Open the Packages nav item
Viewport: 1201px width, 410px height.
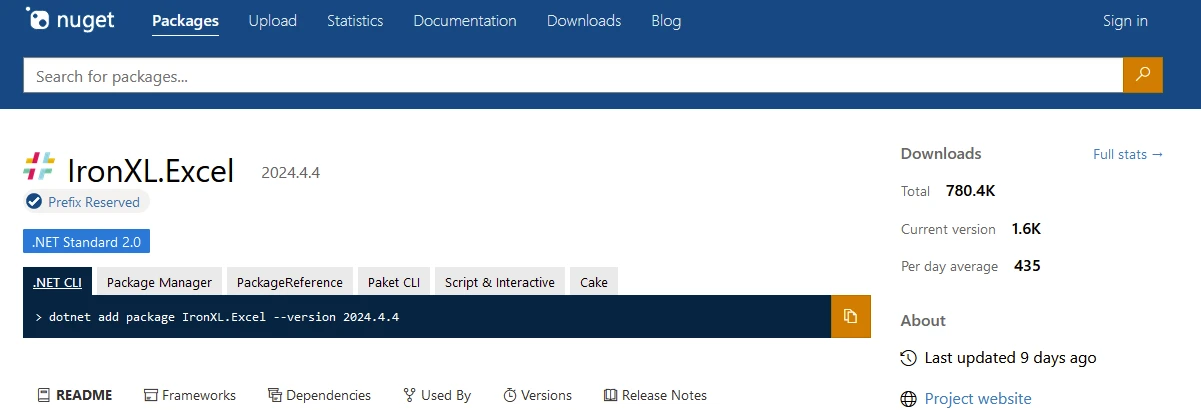pyautogui.click(x=185, y=20)
